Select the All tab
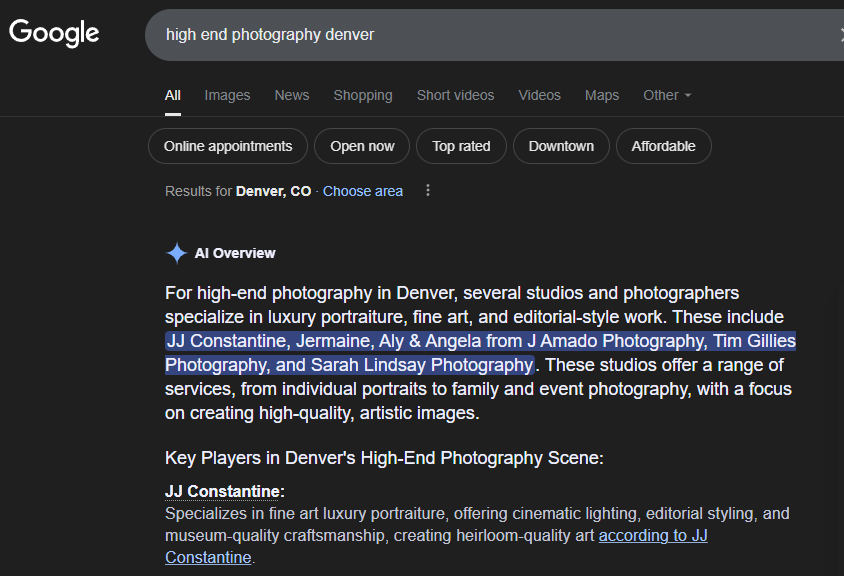The width and height of the screenshot is (844, 576). 172,95
